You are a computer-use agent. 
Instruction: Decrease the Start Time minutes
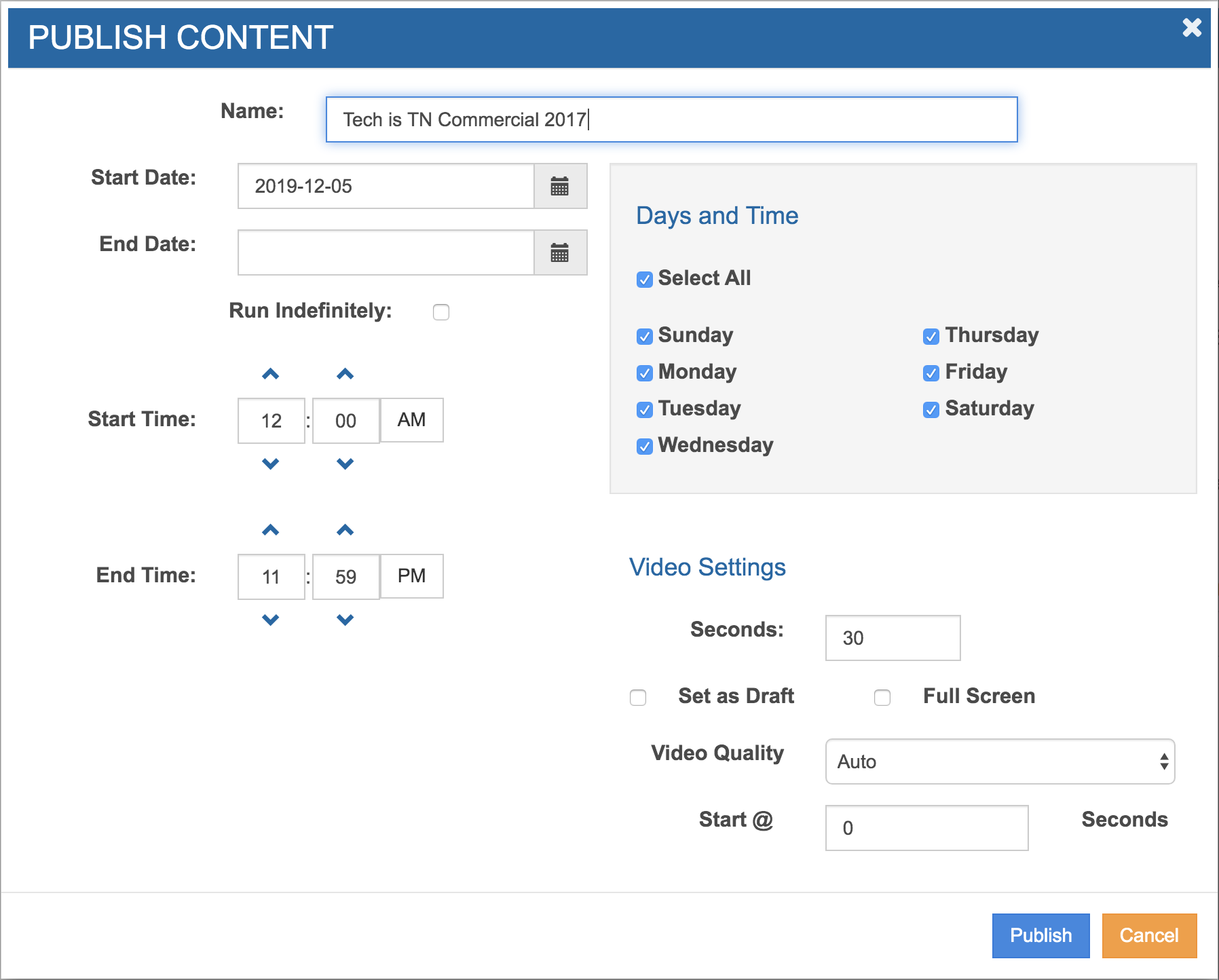[x=345, y=464]
